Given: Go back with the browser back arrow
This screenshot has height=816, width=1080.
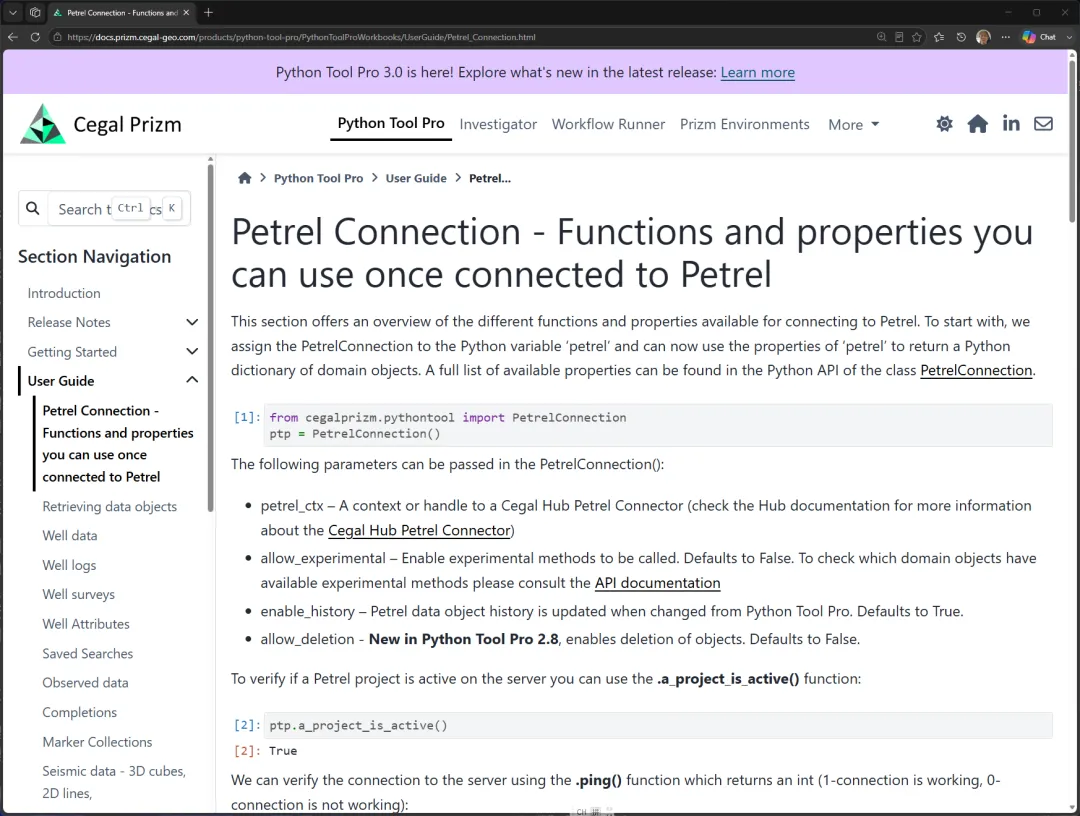Looking at the screenshot, I should (12, 37).
